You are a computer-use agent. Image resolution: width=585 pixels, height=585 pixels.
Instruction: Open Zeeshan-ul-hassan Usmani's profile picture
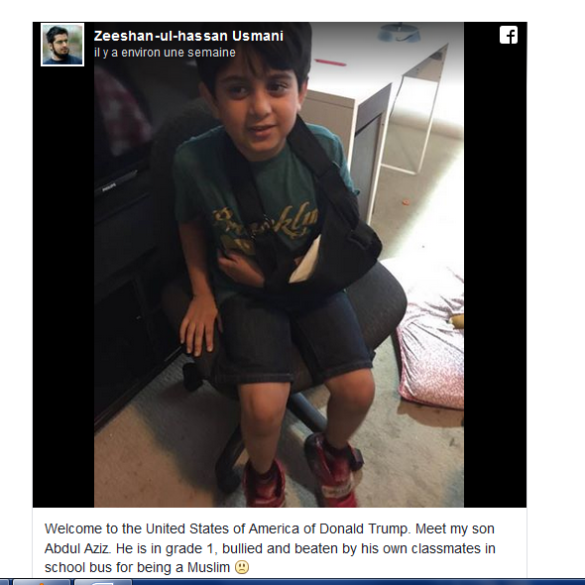click(x=62, y=44)
